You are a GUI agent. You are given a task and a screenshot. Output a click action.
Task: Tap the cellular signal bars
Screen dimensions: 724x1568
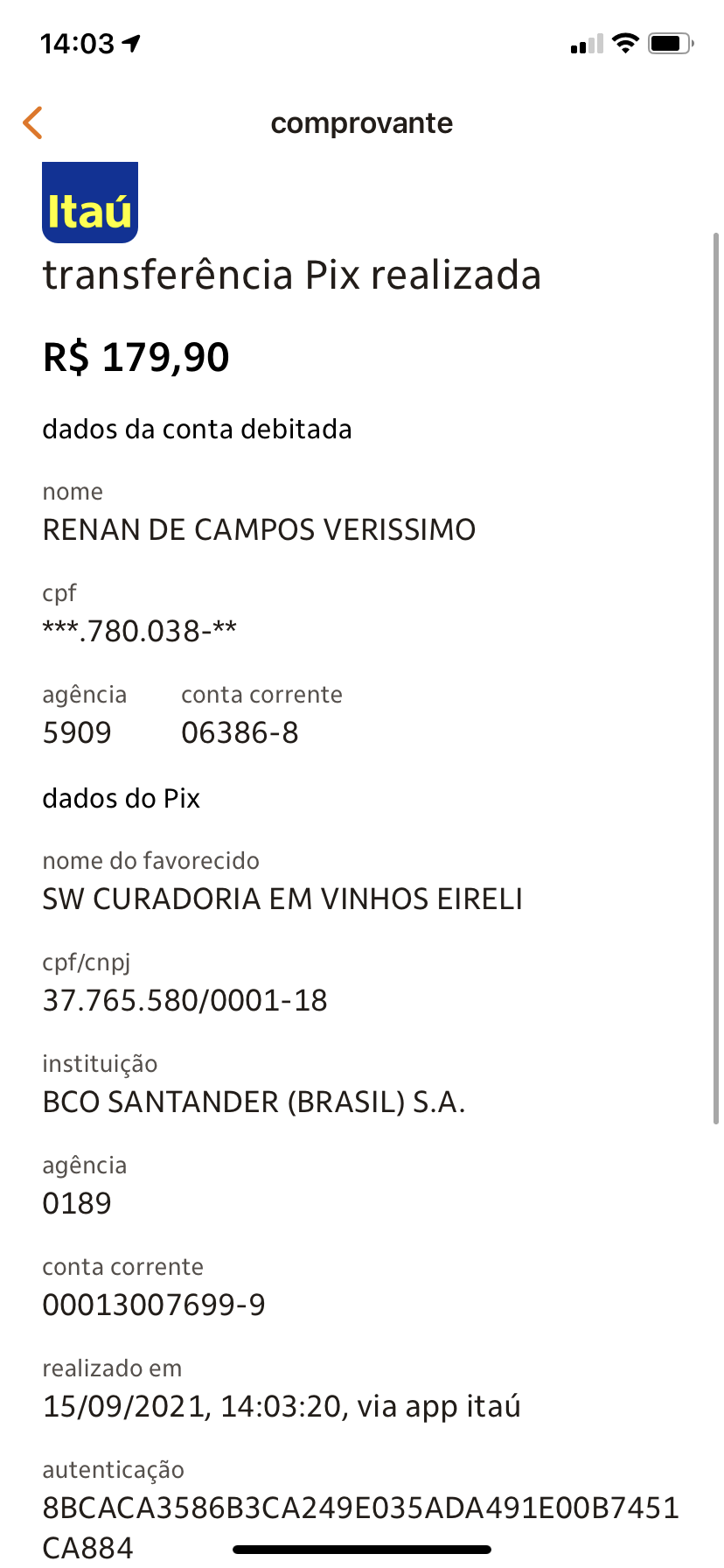[587, 44]
